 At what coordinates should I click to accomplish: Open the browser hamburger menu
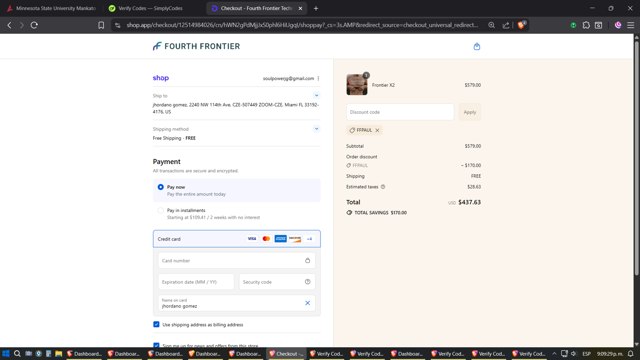631,25
